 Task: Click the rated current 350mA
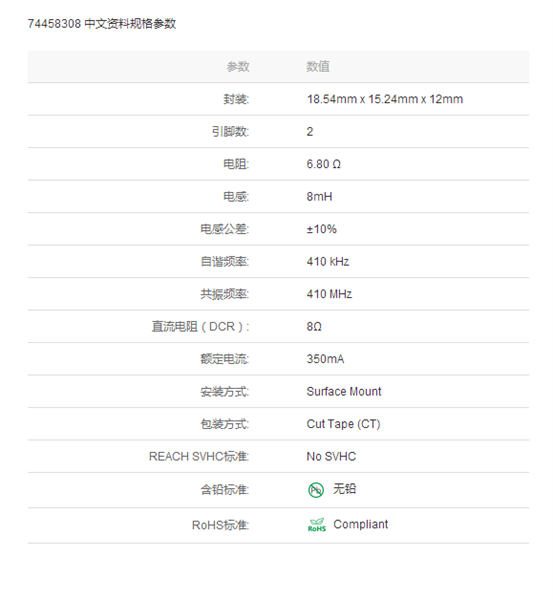[325, 359]
